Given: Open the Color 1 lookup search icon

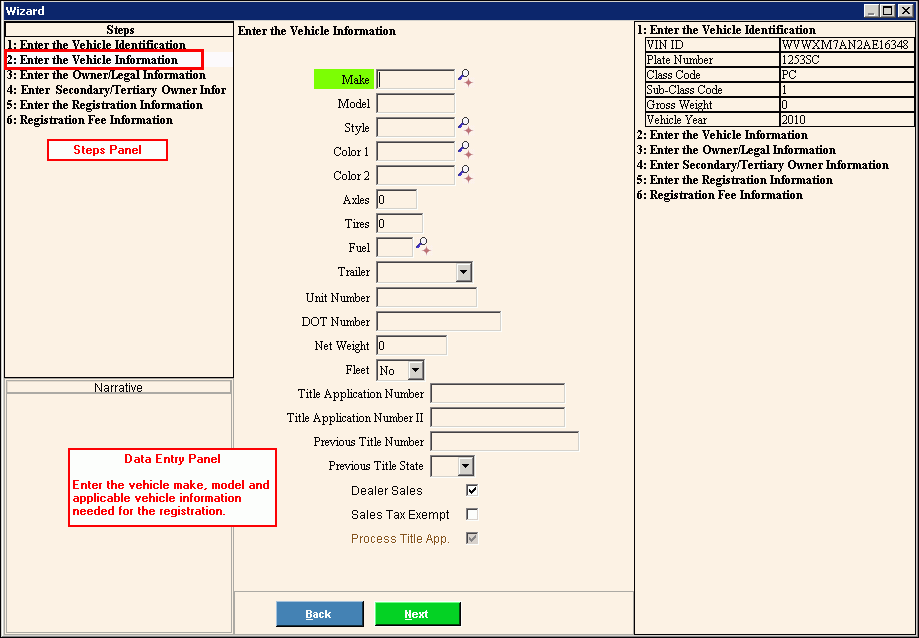Looking at the screenshot, I should coord(465,151).
